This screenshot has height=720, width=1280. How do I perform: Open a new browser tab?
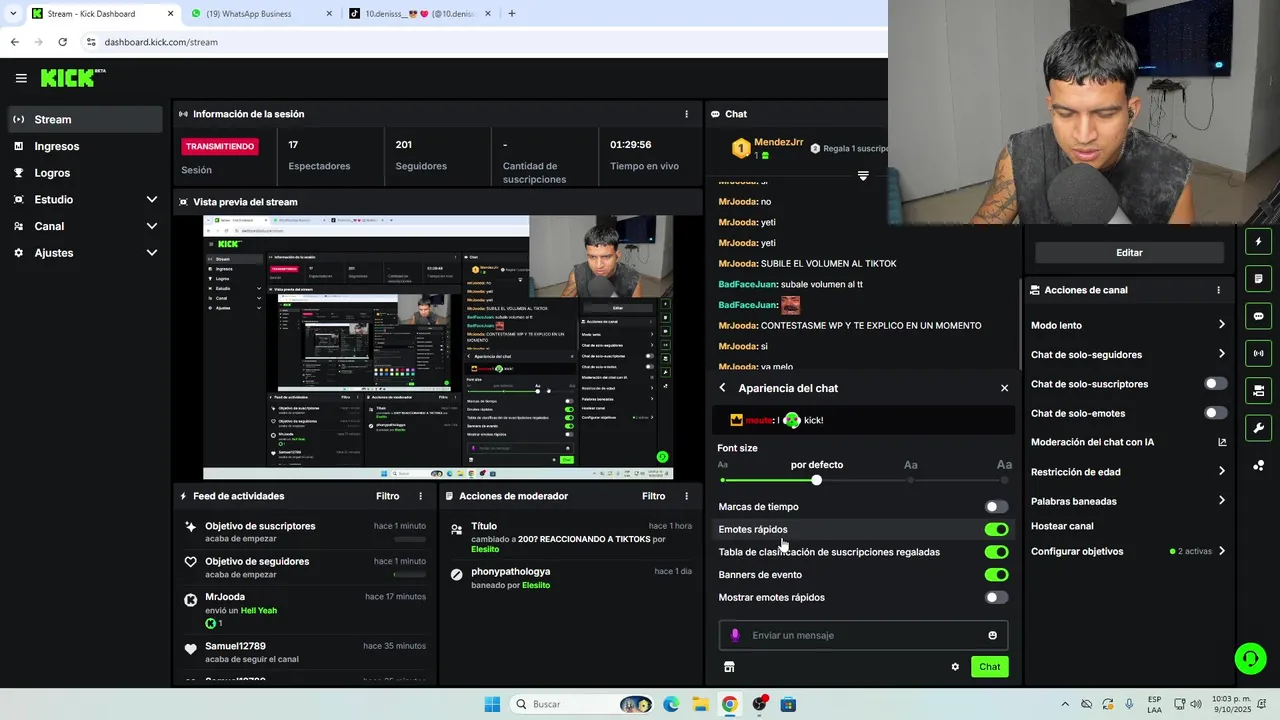pos(512,14)
